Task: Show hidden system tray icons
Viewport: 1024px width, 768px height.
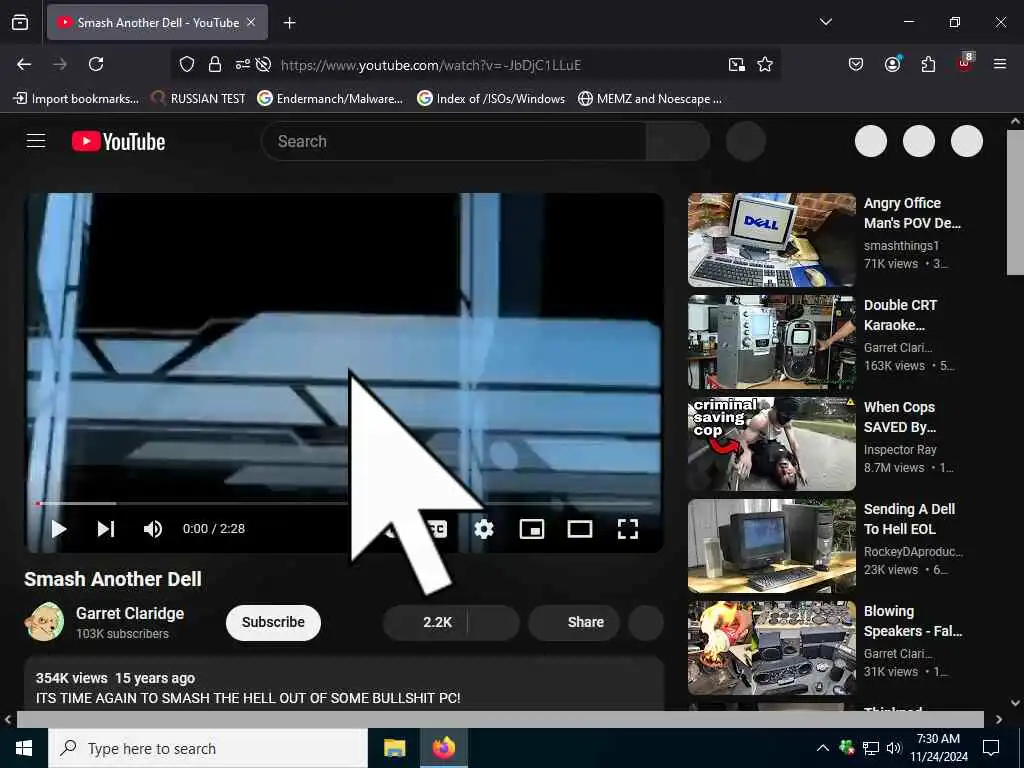Action: [x=823, y=748]
